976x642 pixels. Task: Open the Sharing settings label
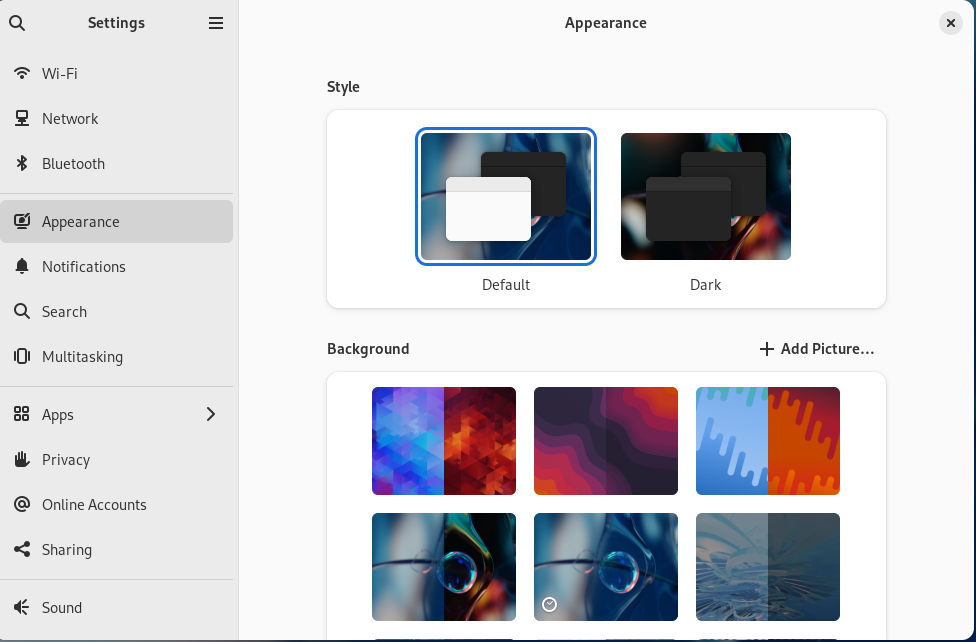pyautogui.click(x=67, y=549)
